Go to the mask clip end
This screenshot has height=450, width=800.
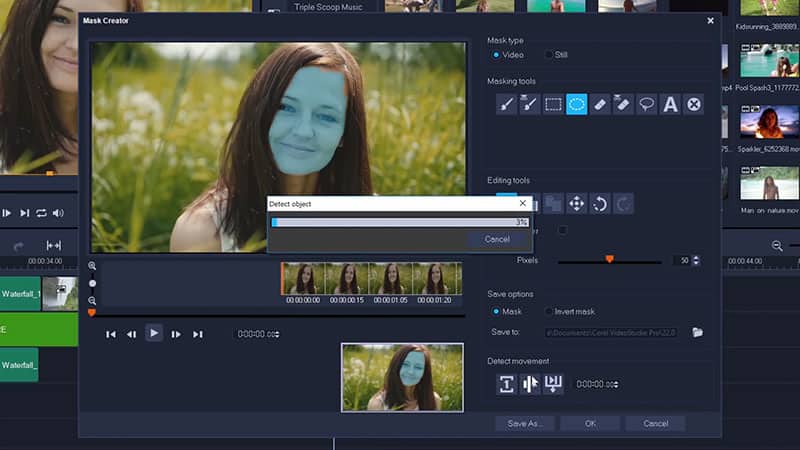pos(198,334)
